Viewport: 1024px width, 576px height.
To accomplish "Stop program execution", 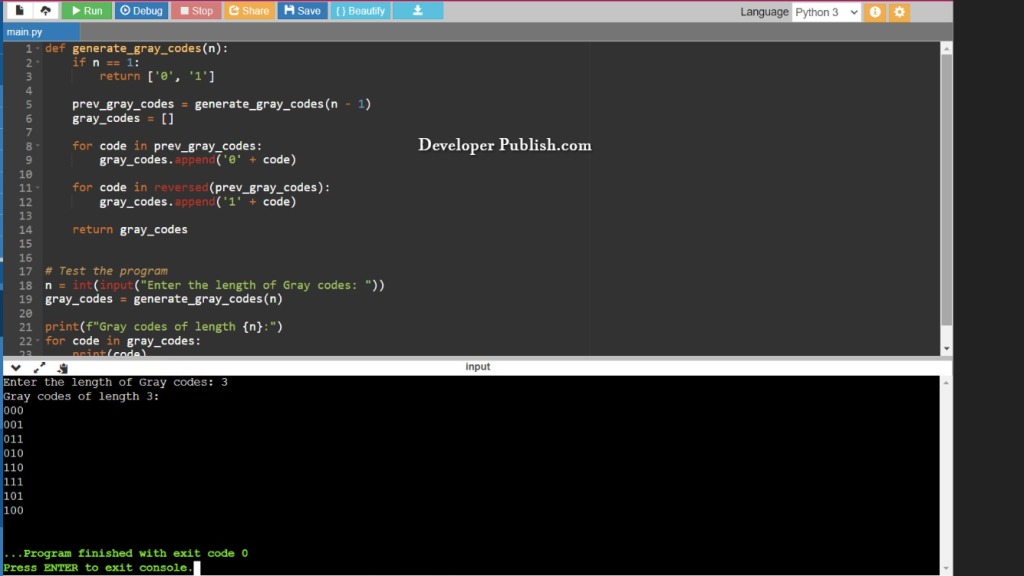I will coord(195,10).
